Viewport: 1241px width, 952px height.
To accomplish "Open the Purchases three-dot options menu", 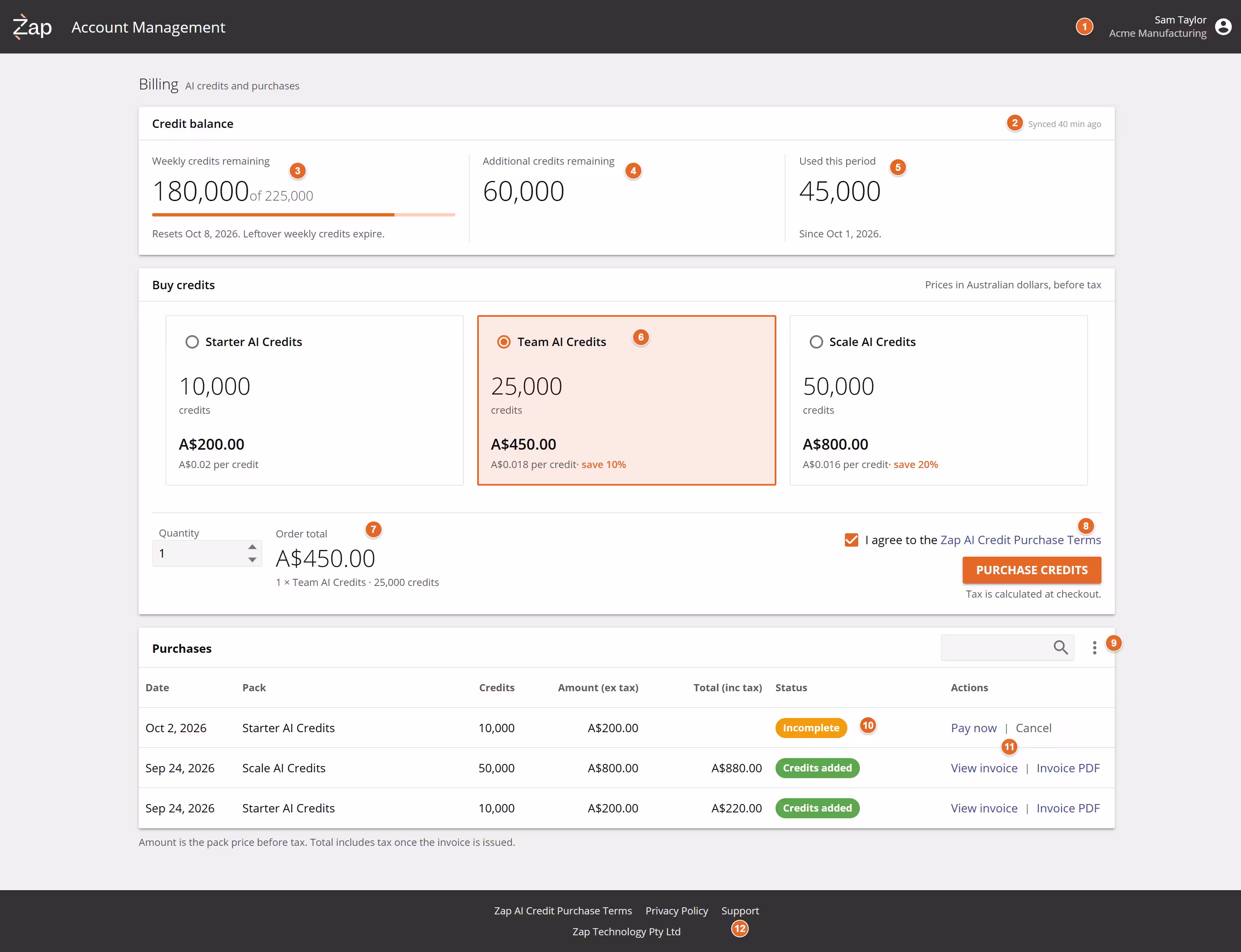I will point(1094,647).
